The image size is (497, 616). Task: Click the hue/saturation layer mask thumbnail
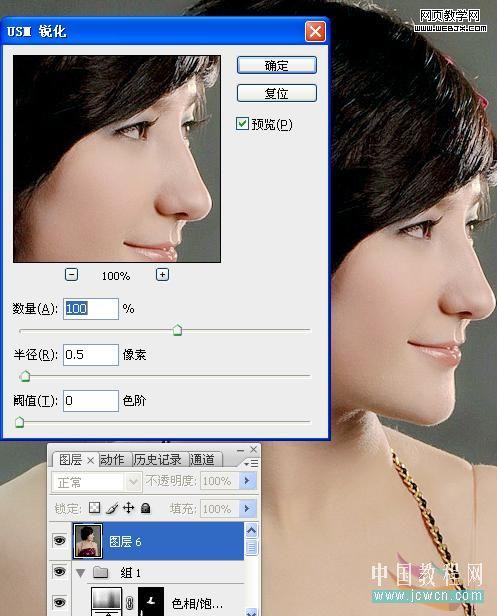[151, 601]
